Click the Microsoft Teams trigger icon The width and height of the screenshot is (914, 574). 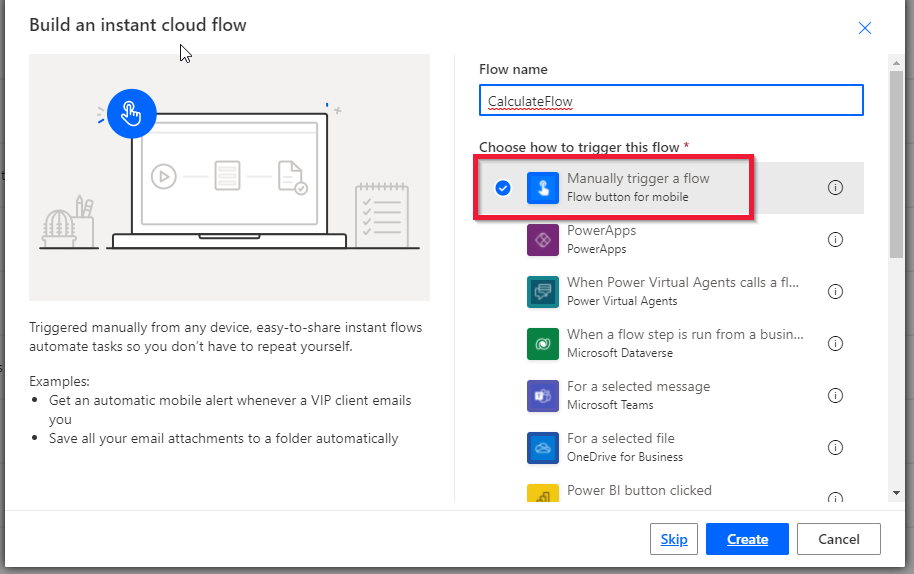(x=543, y=396)
